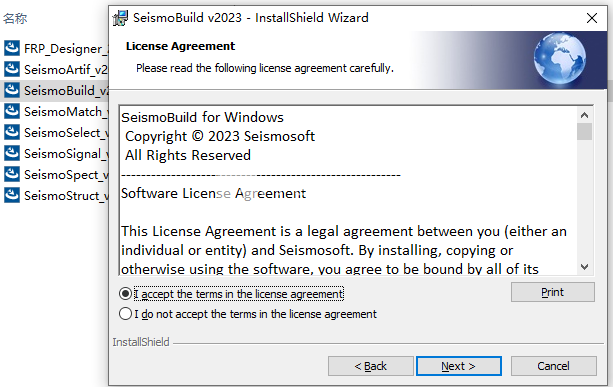Go back with the Back button
The width and height of the screenshot is (613, 387).
point(371,366)
